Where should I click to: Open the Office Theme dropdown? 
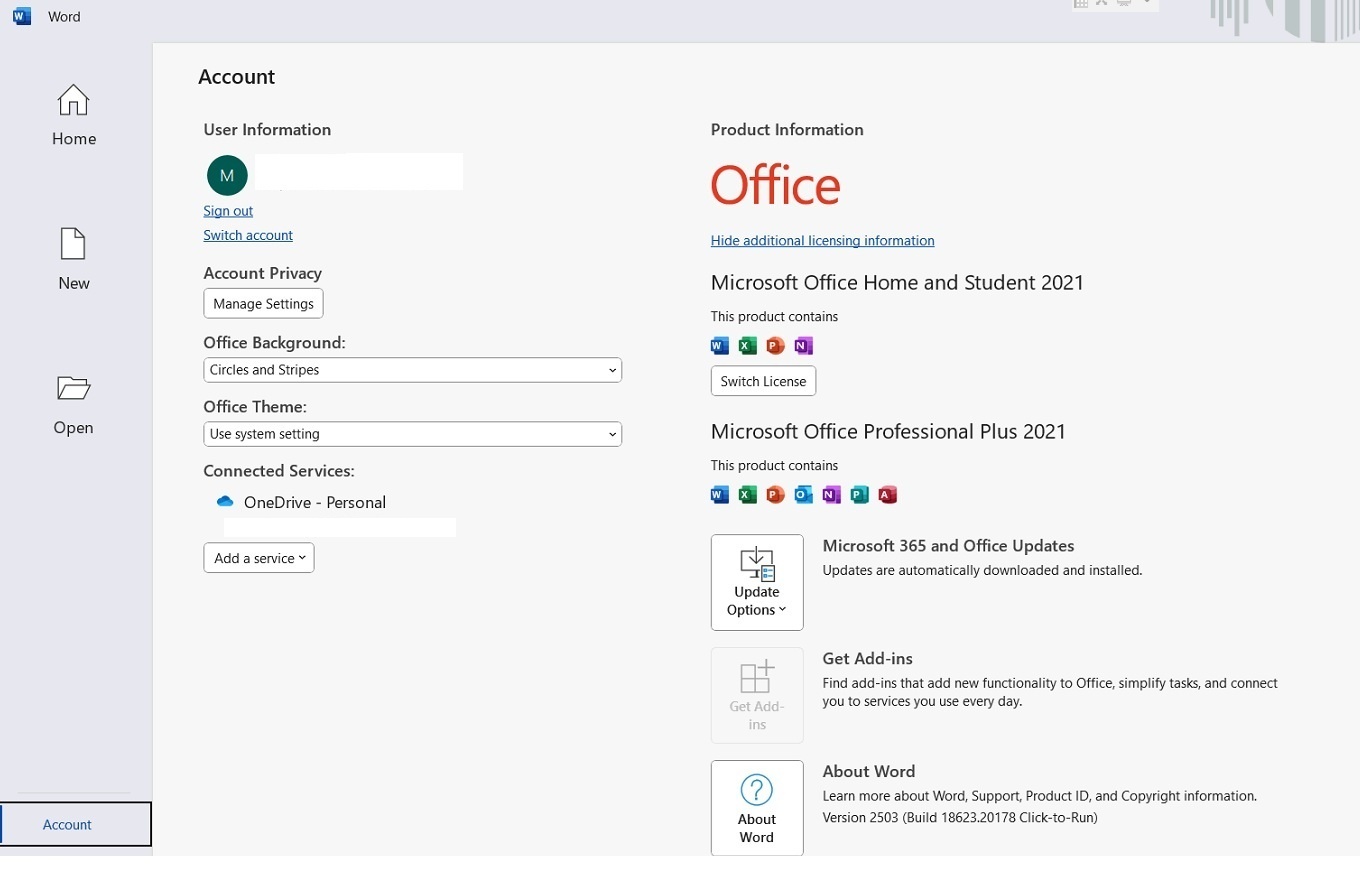pyautogui.click(x=412, y=434)
